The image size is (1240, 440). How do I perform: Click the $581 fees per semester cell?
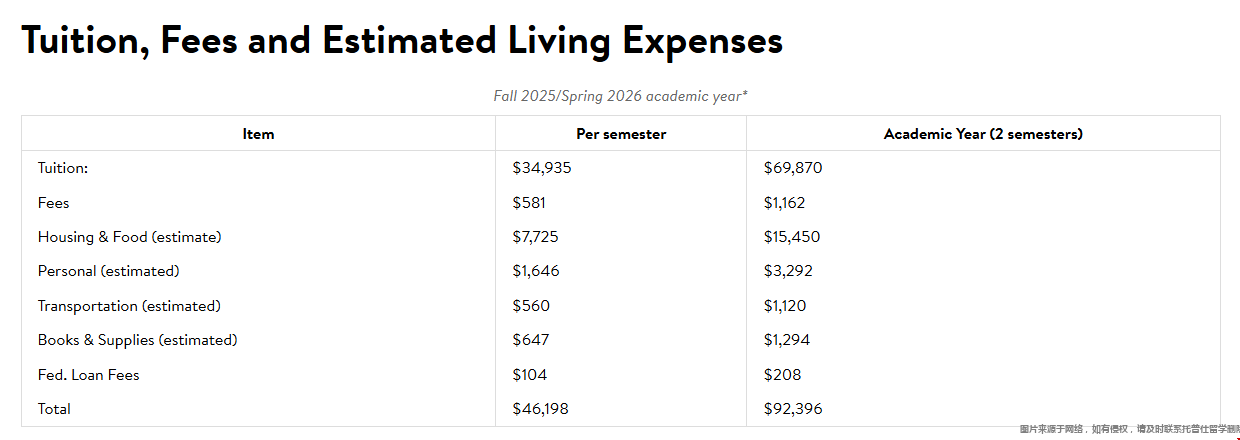[529, 202]
